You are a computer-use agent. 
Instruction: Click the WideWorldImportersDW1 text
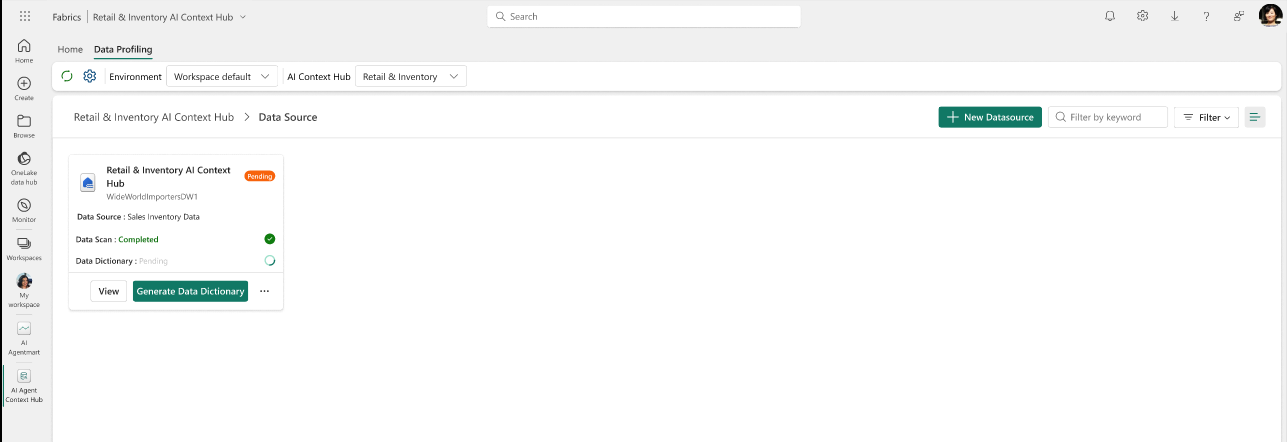(x=152, y=197)
